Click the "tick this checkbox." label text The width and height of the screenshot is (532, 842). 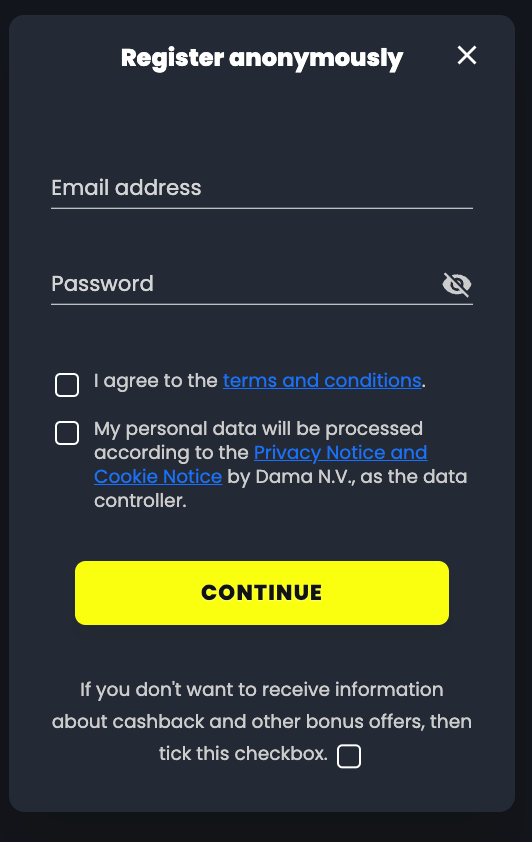tap(243, 753)
